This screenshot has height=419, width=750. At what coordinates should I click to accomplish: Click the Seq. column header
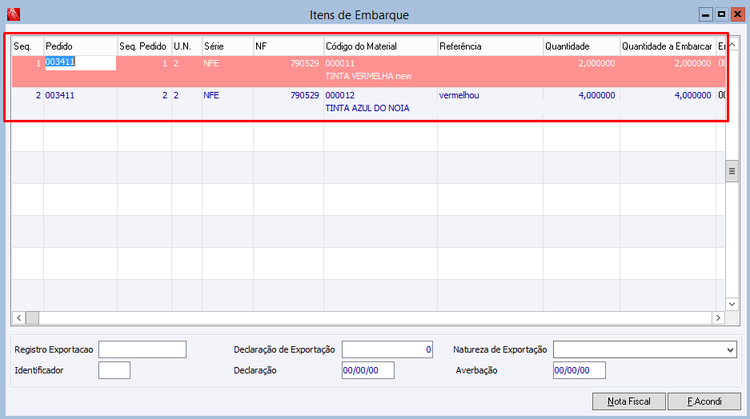point(28,46)
